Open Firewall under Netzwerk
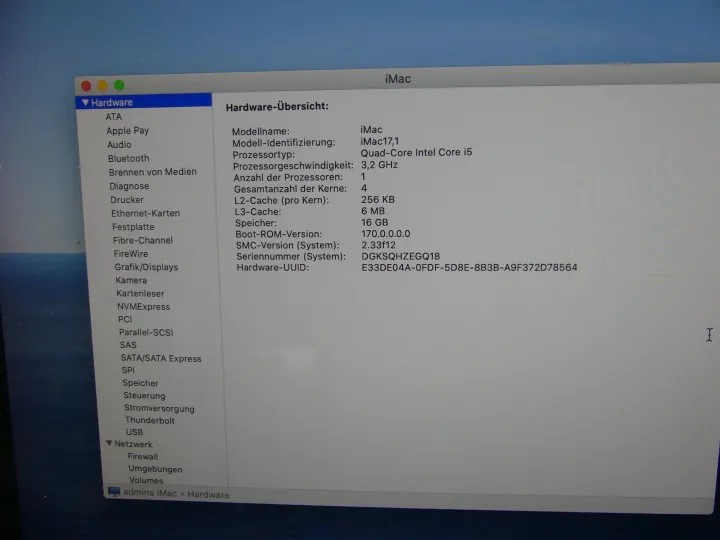The height and width of the screenshot is (540, 720). [x=143, y=456]
